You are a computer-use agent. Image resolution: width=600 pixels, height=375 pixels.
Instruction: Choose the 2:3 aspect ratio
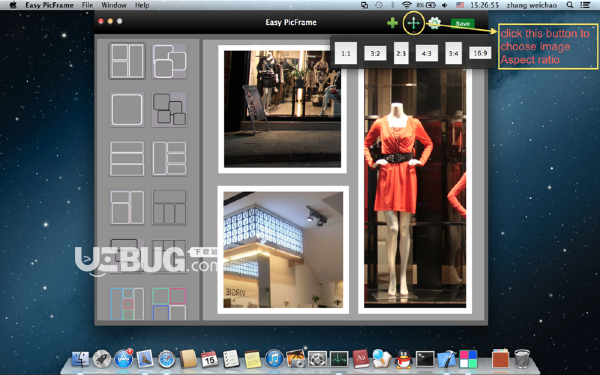pos(401,53)
